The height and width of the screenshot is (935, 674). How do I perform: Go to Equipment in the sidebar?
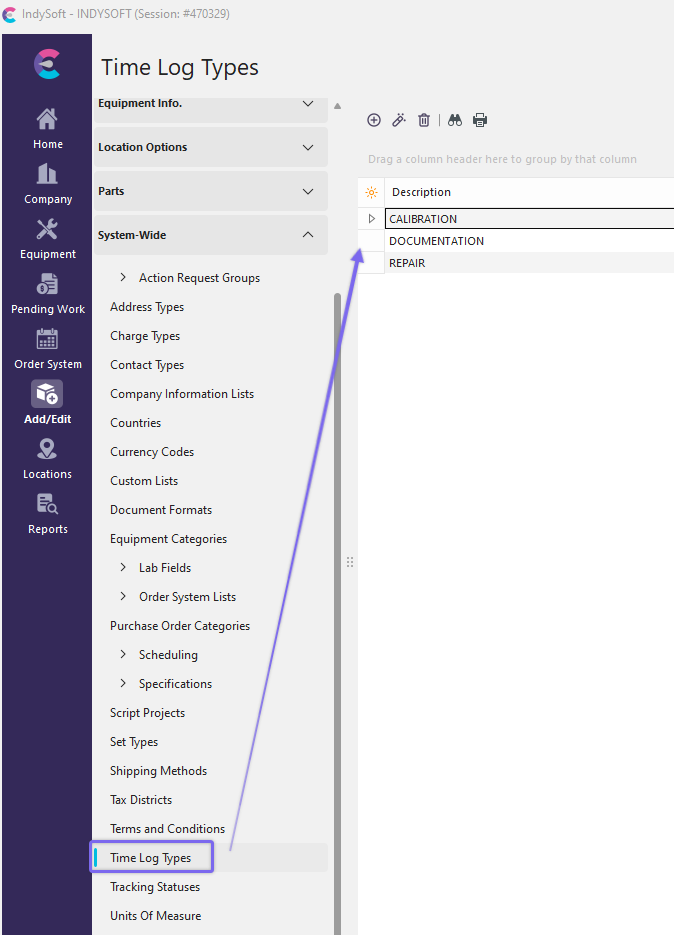tap(47, 239)
